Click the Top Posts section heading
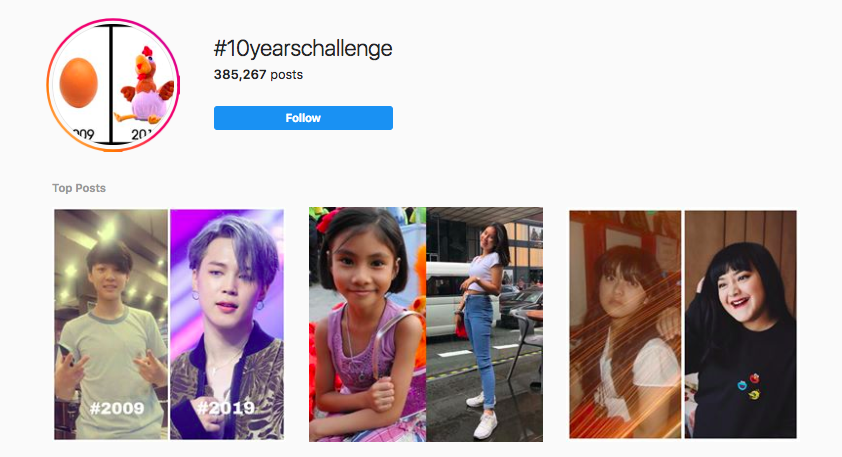The height and width of the screenshot is (457, 842). pos(79,188)
